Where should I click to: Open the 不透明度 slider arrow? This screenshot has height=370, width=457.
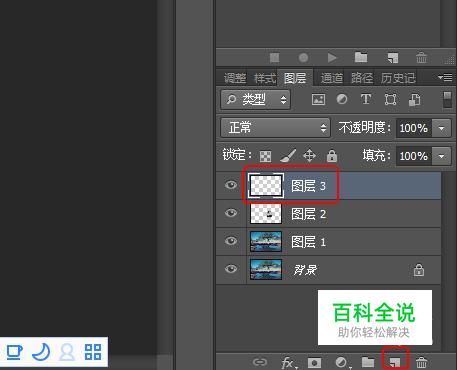tap(442, 128)
